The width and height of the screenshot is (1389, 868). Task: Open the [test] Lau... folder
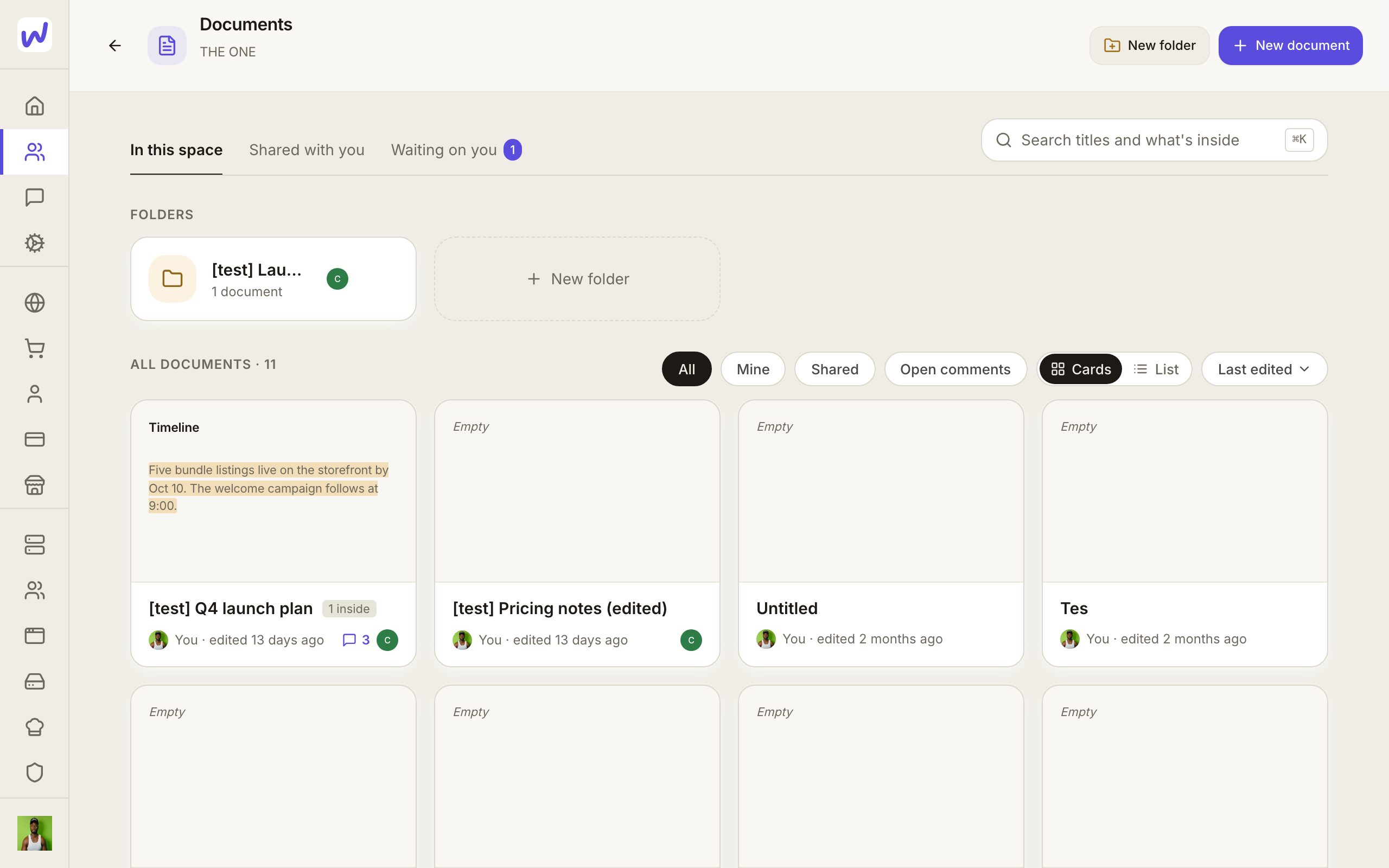[x=273, y=279]
